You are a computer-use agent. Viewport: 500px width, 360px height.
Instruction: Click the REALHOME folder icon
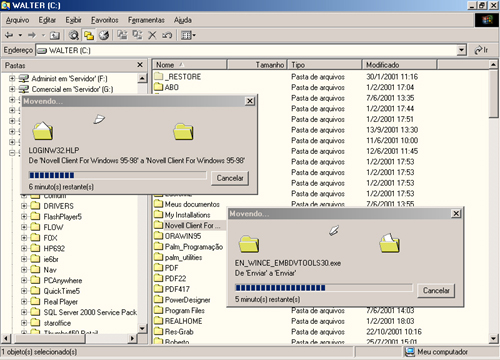coord(159,321)
